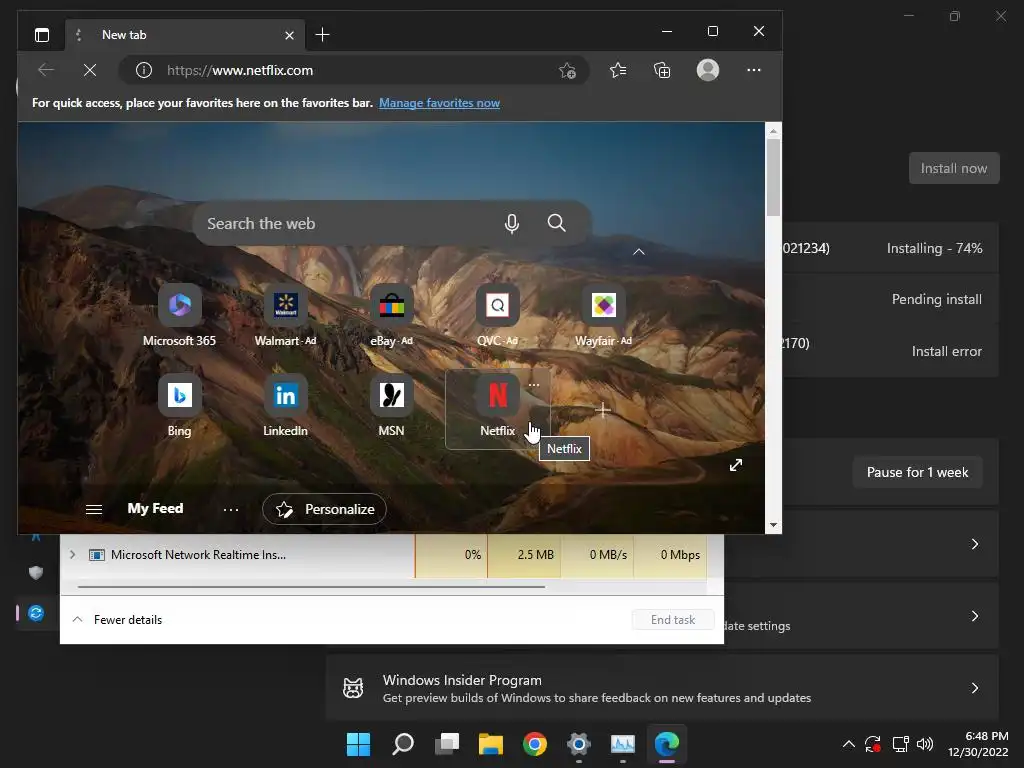
Task: Open the LinkedIn quick link
Action: pos(285,406)
